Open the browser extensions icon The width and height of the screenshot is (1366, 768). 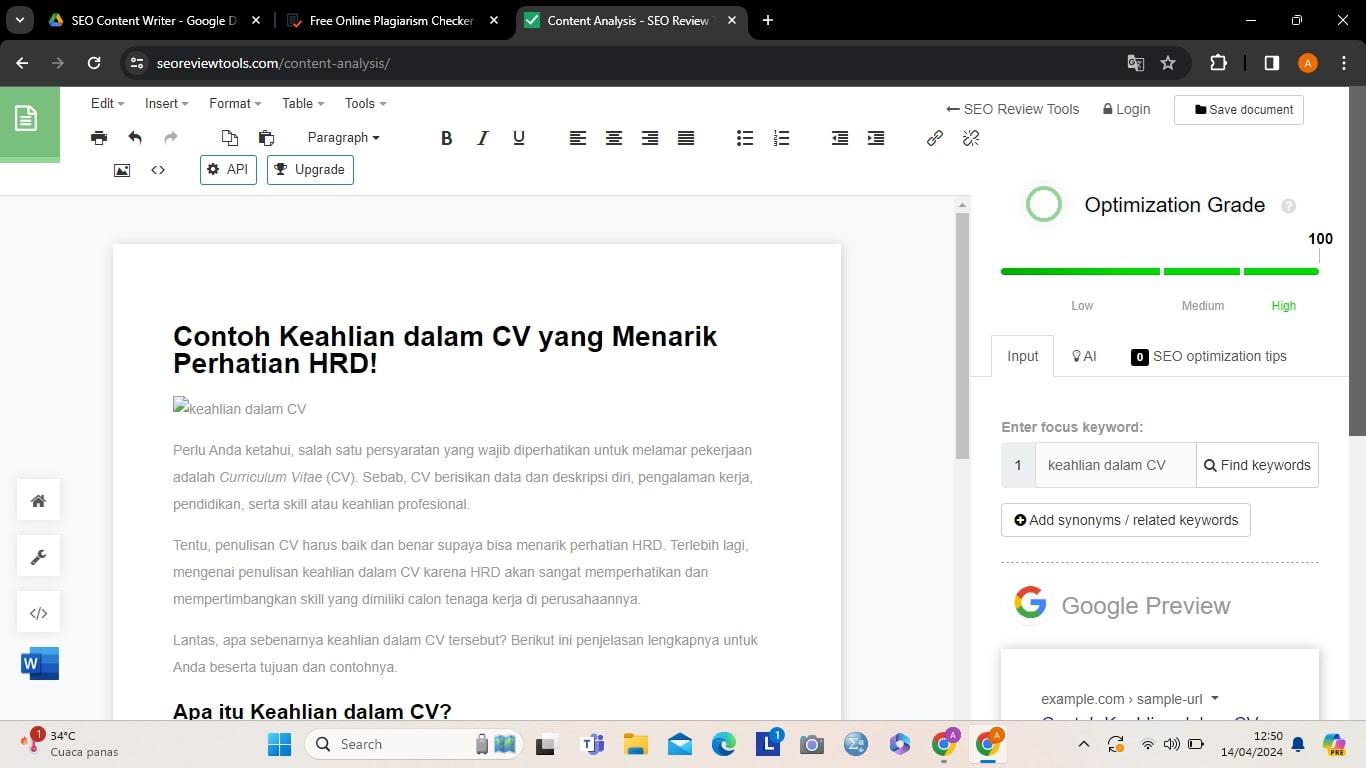[x=1218, y=63]
